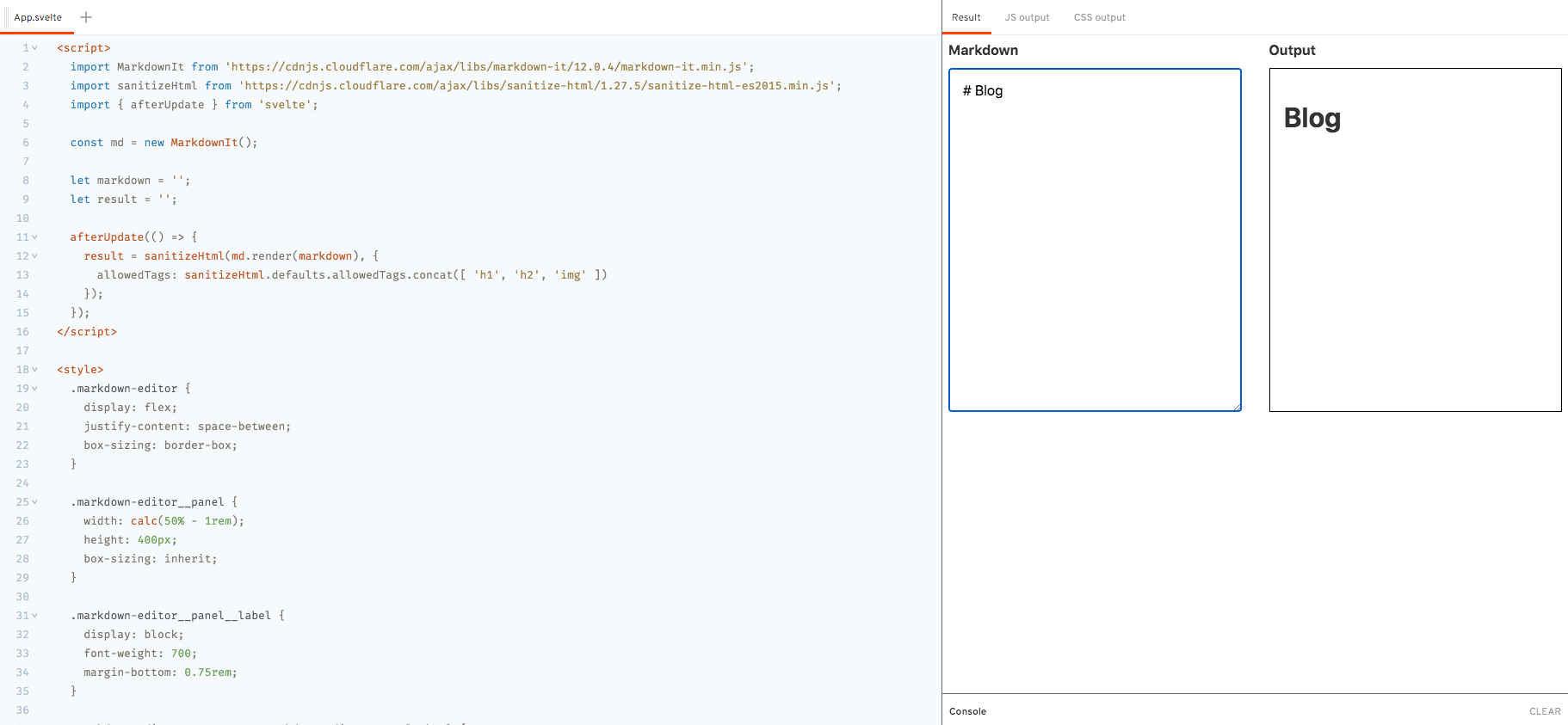Collapse the script block at line 1
1568x725 pixels.
pos(35,48)
